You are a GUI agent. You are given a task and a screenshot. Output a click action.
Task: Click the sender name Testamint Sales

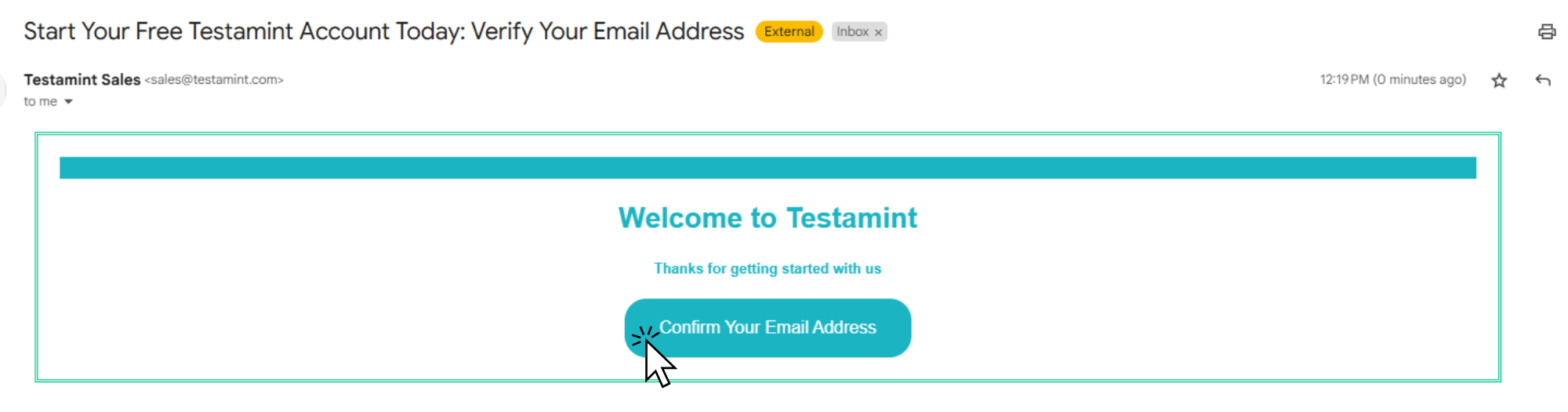tap(82, 80)
